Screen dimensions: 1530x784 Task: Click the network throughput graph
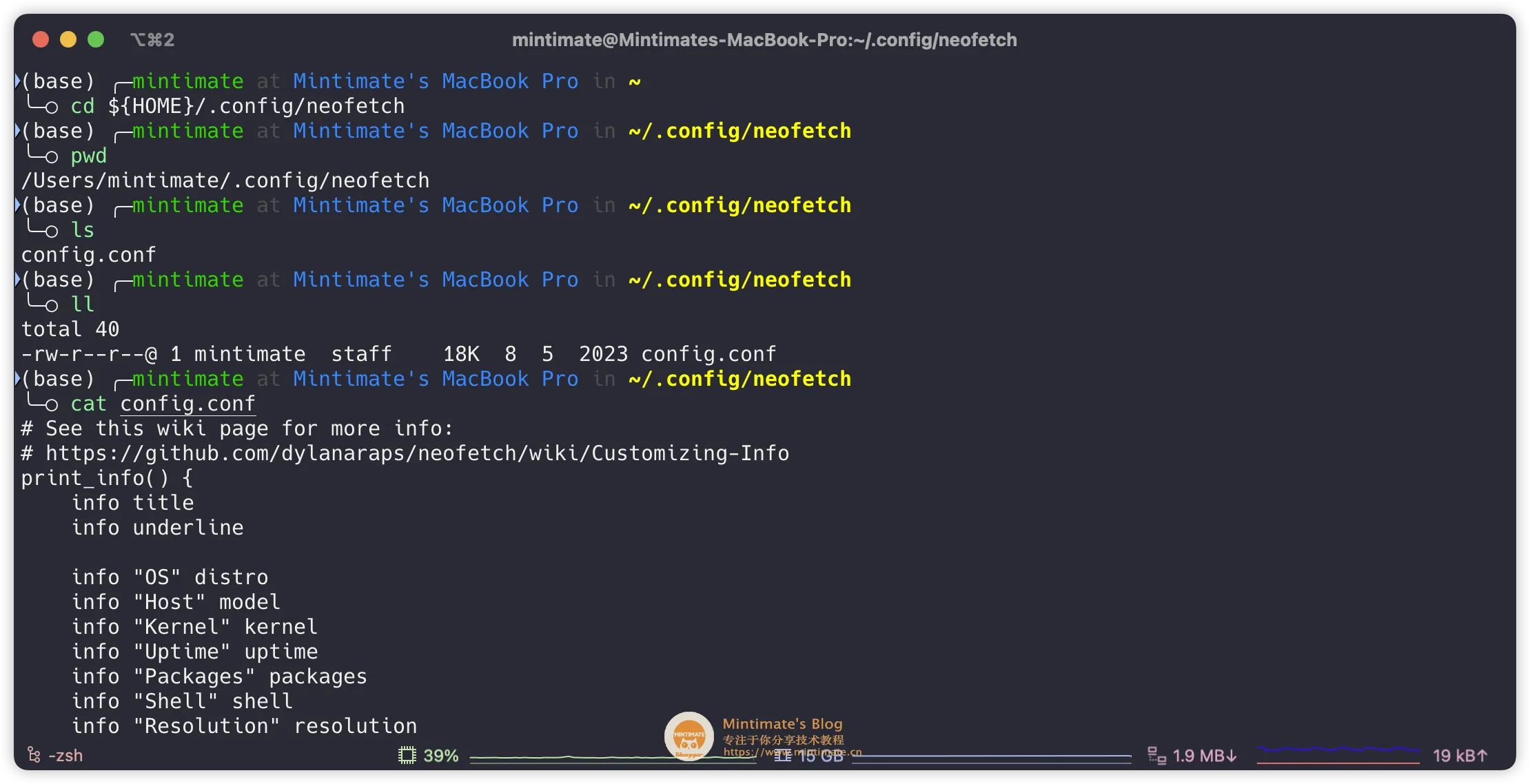tap(1338, 755)
